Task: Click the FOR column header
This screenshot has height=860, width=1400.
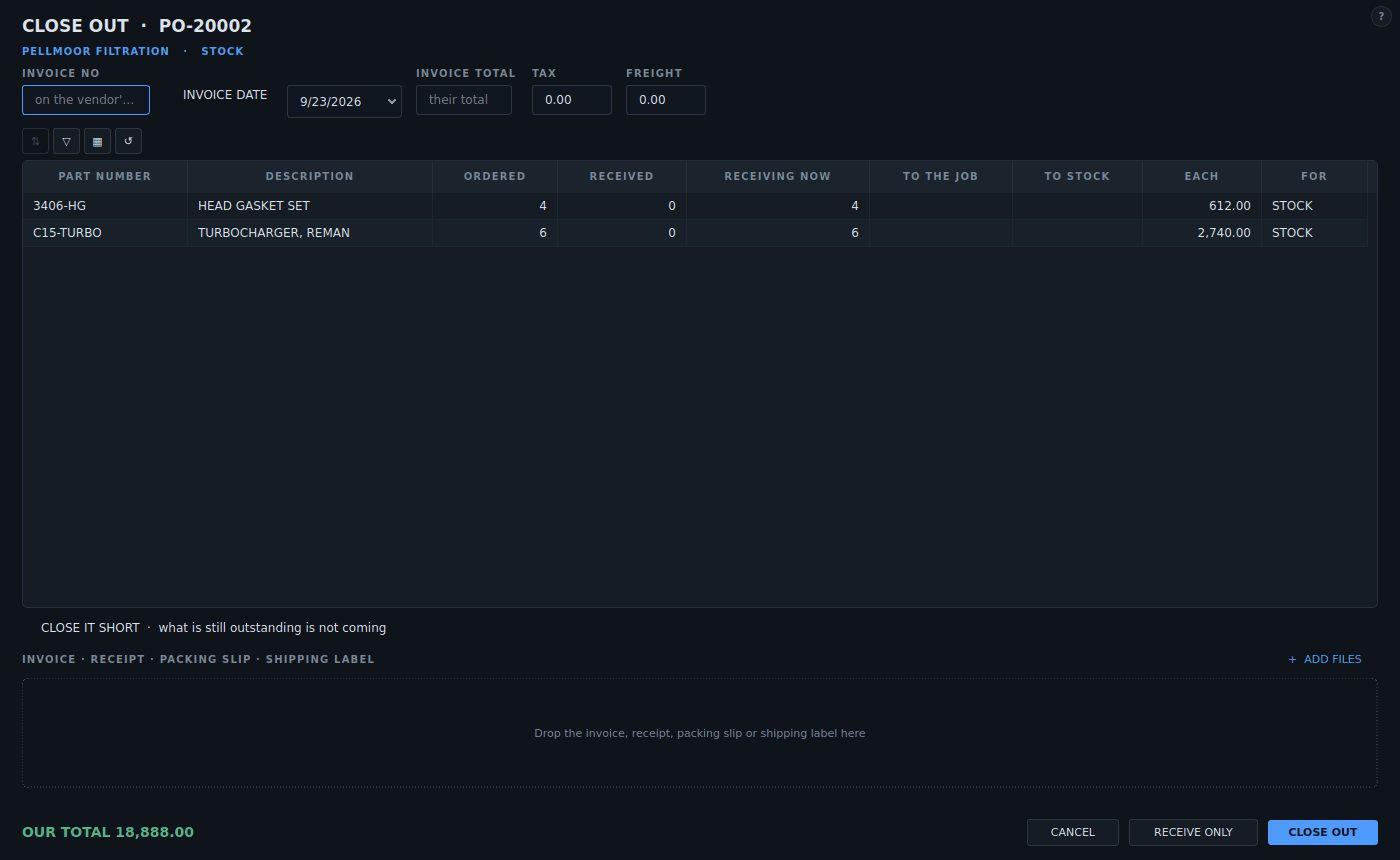Action: pyautogui.click(x=1314, y=176)
